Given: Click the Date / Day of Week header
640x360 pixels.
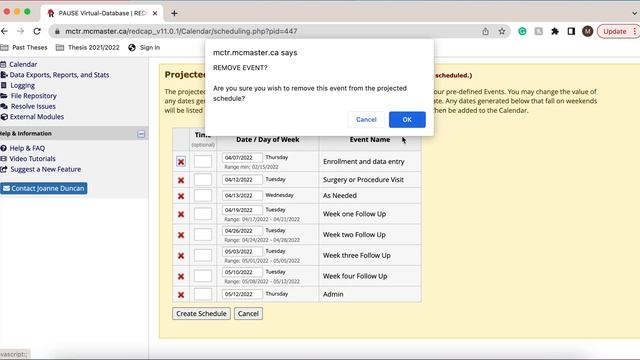Looking at the screenshot, I should [x=268, y=140].
